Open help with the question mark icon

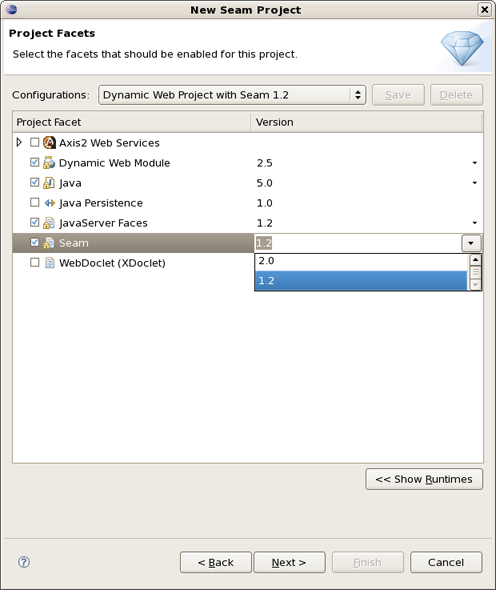[x=24, y=562]
